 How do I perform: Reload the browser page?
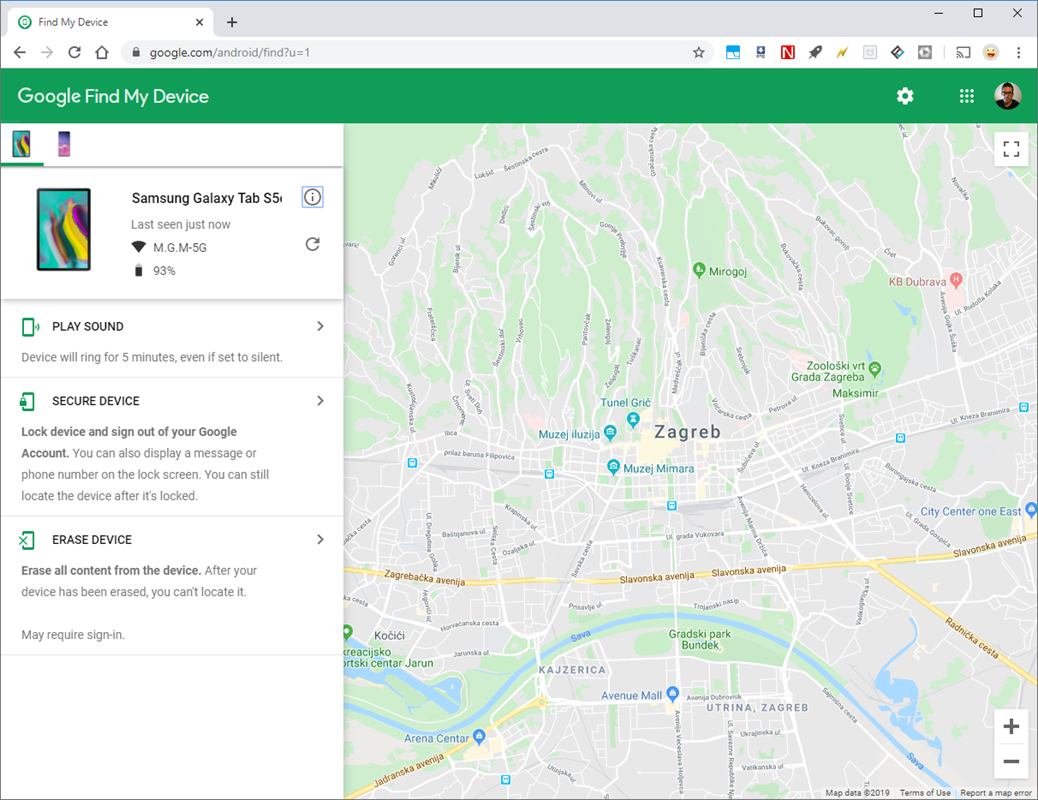(x=75, y=52)
